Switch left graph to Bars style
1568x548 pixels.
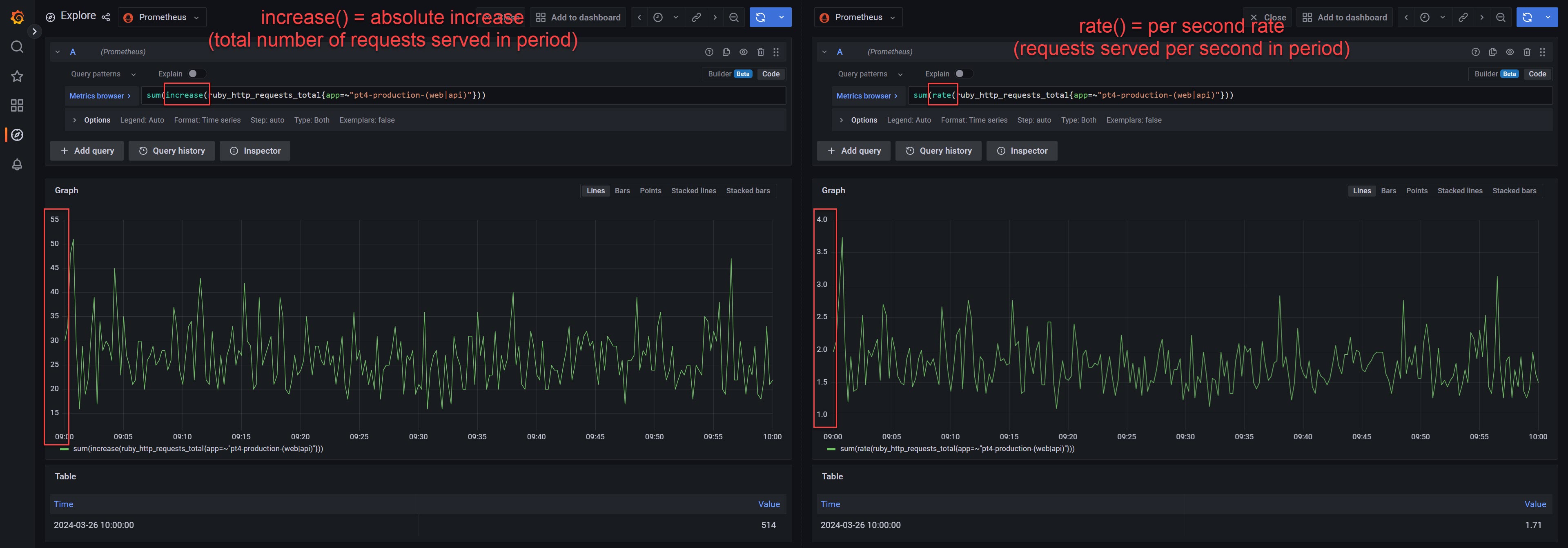click(x=622, y=190)
